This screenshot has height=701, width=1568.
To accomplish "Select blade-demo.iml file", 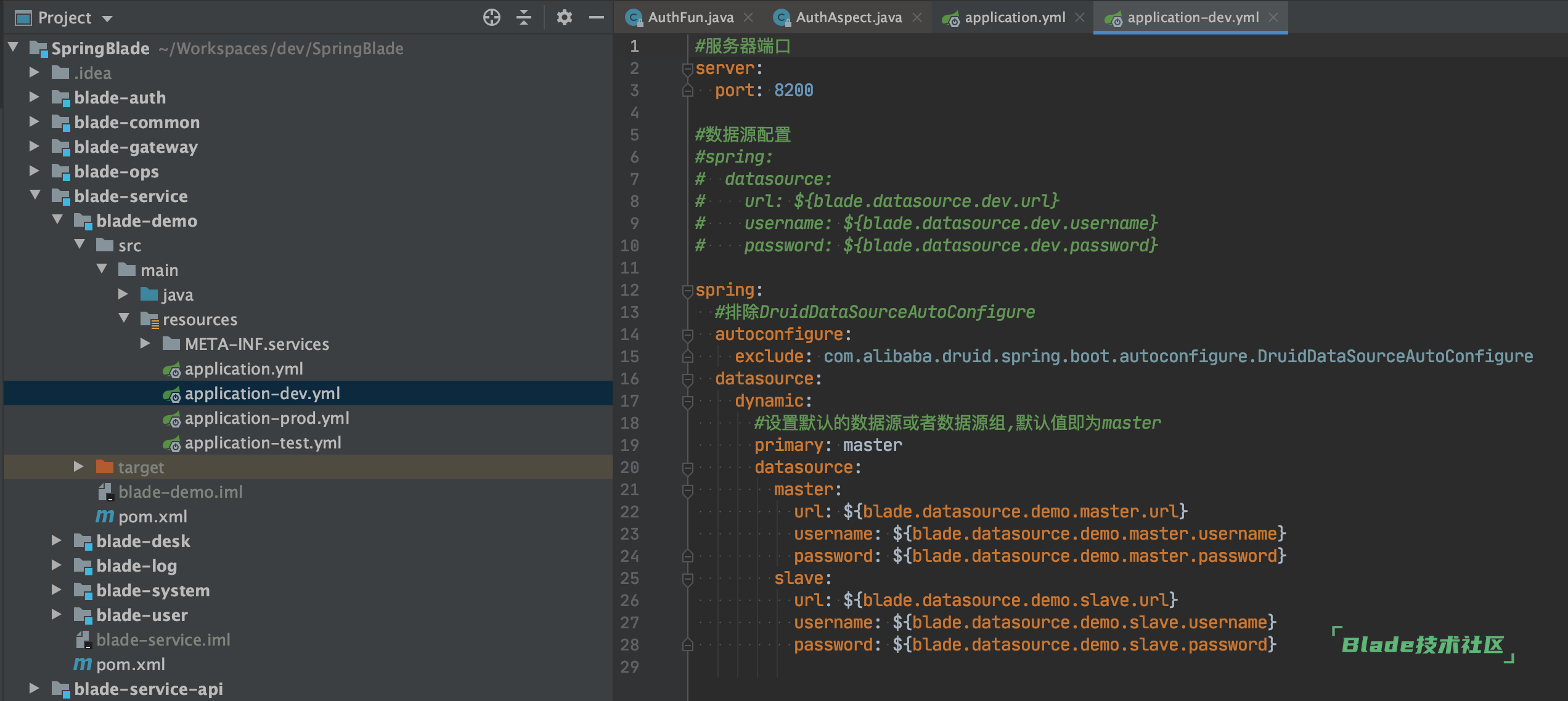I will pyautogui.click(x=181, y=492).
